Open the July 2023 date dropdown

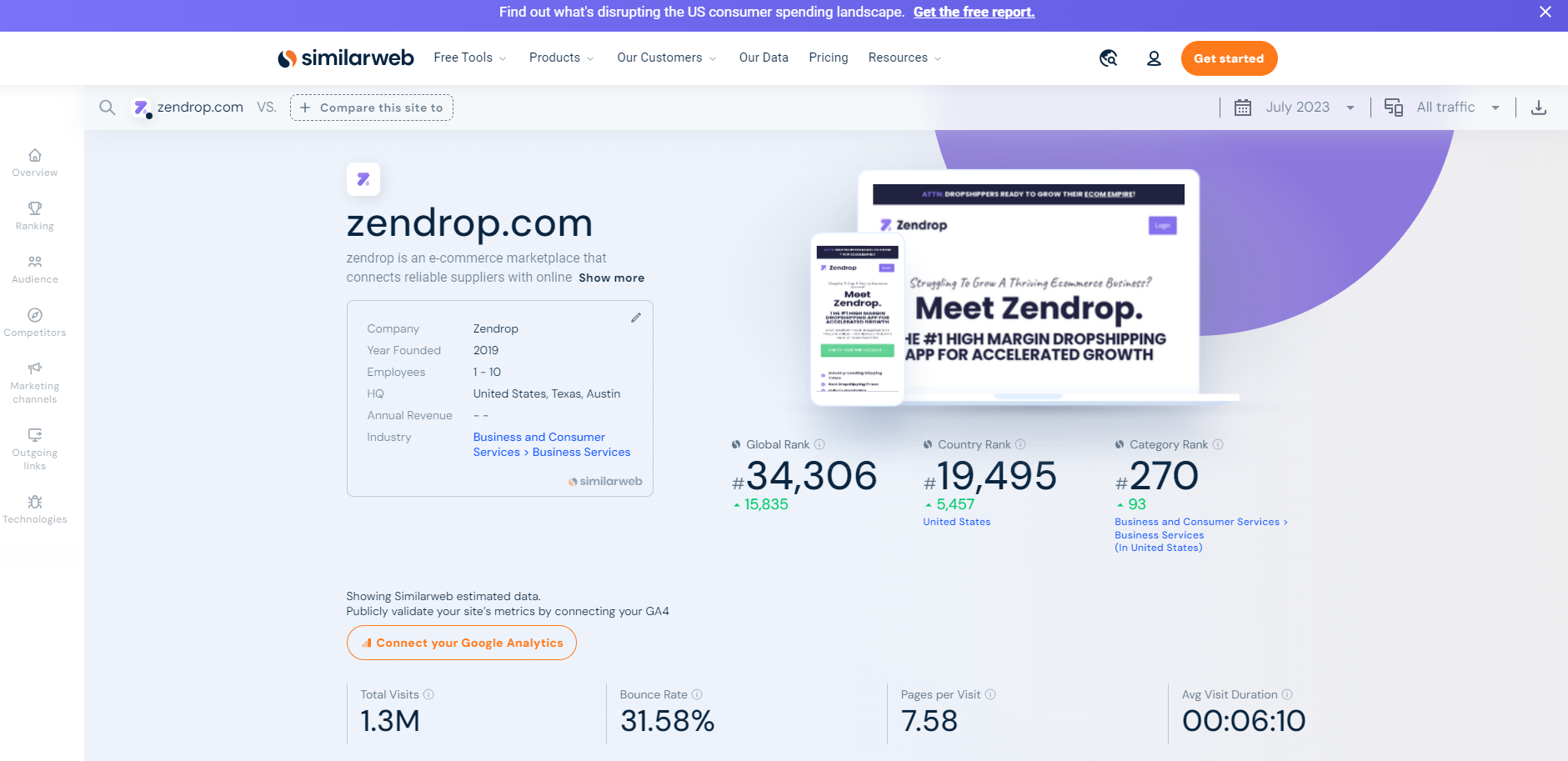[x=1295, y=108]
